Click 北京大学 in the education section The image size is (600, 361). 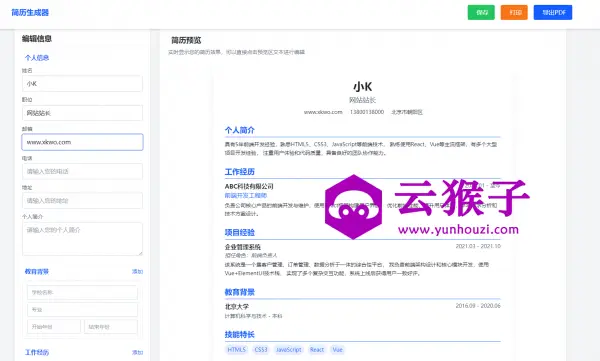pos(237,307)
